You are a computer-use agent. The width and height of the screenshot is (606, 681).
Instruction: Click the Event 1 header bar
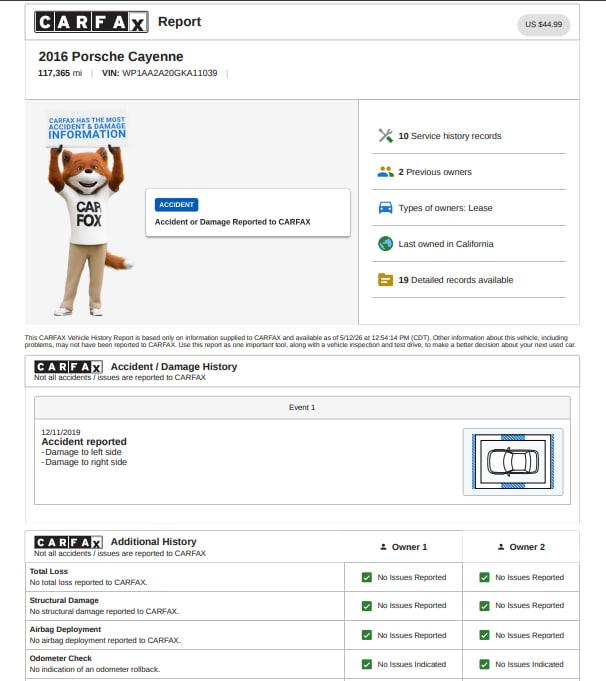[x=302, y=407]
